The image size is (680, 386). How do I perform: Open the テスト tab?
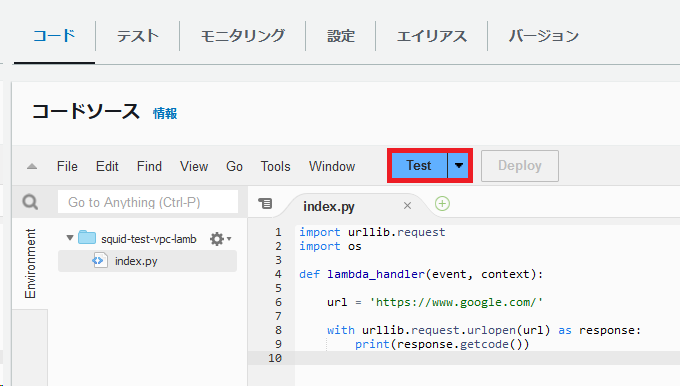pyautogui.click(x=137, y=36)
